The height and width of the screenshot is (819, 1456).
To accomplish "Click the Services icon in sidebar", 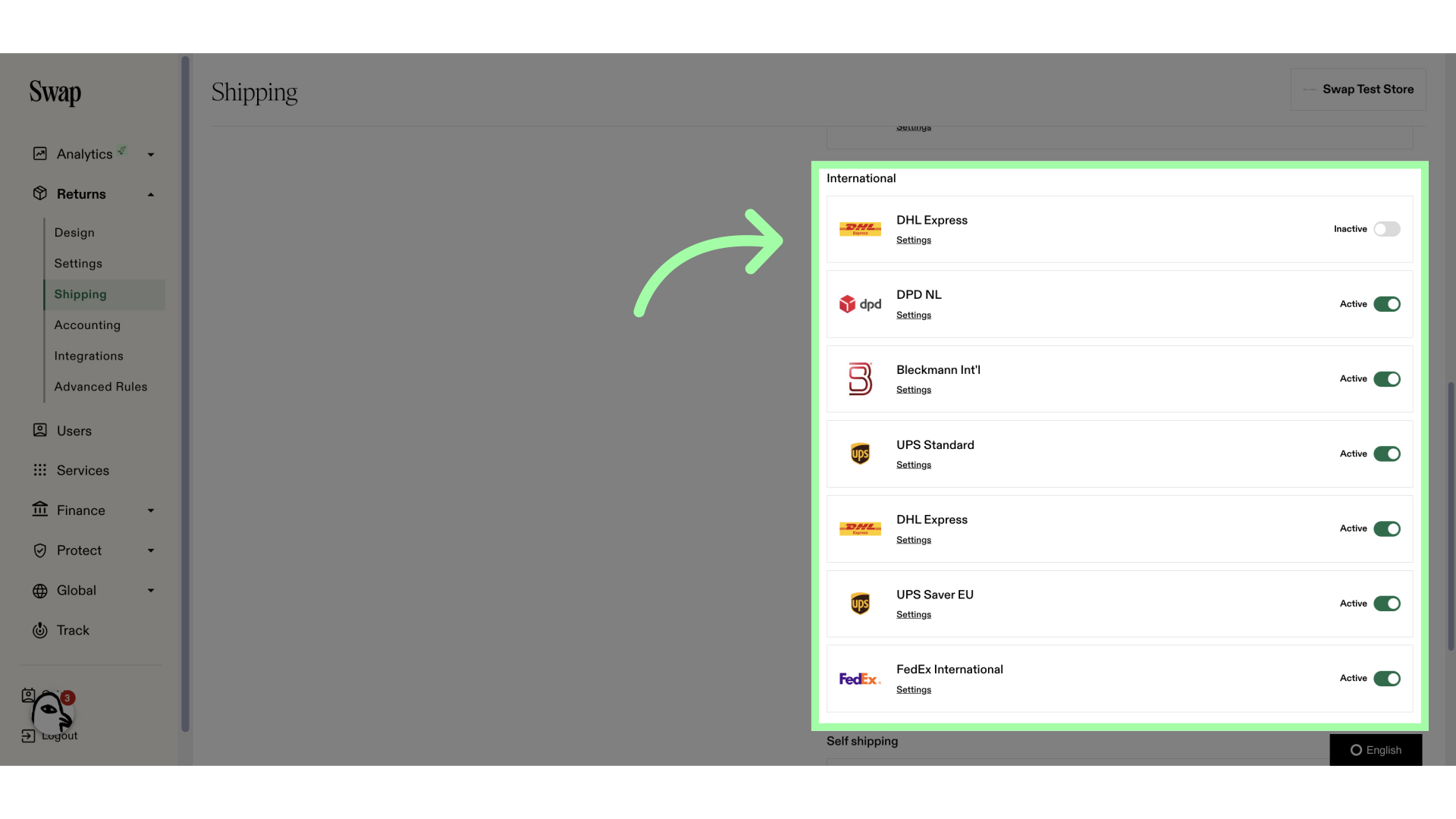I will [x=40, y=470].
